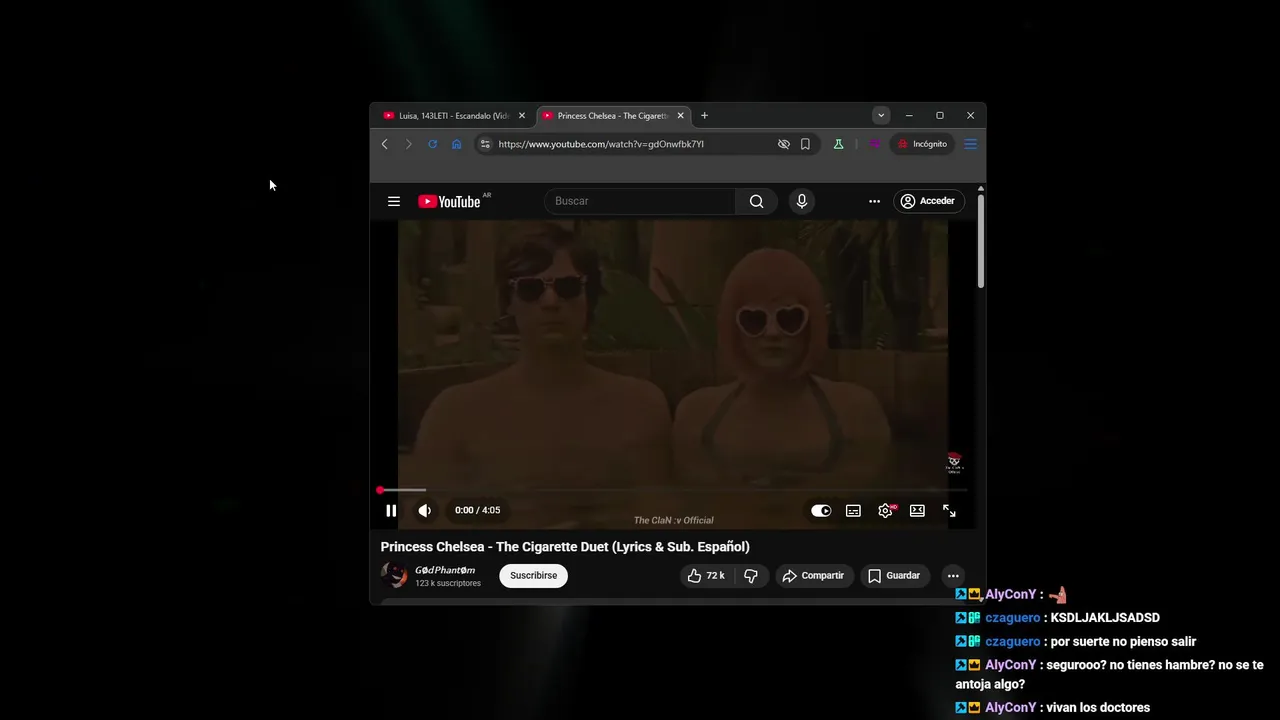Open more actions menu beside Guardar
The height and width of the screenshot is (720, 1280).
coord(953,575)
